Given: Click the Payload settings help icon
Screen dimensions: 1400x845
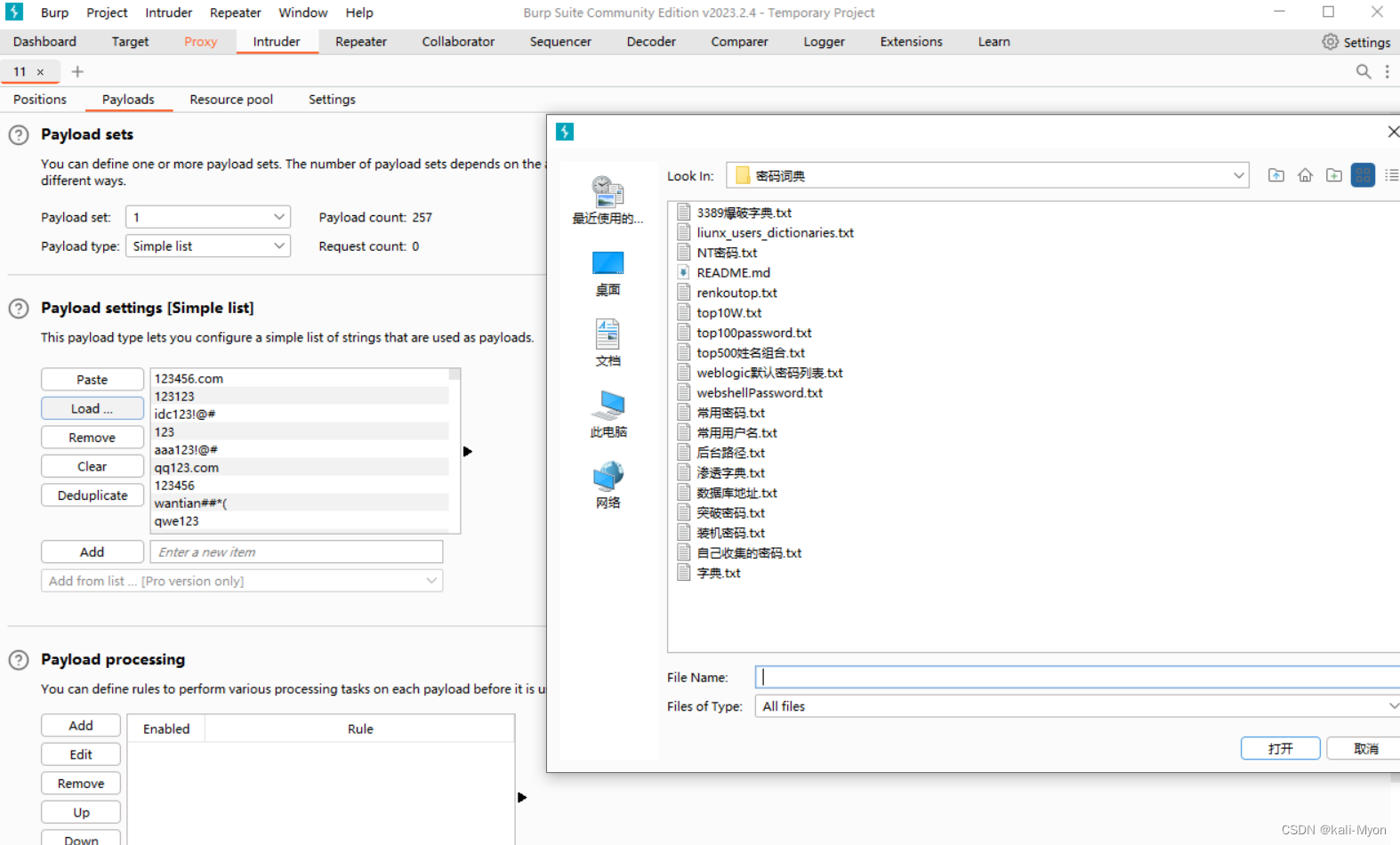Looking at the screenshot, I should (x=19, y=309).
